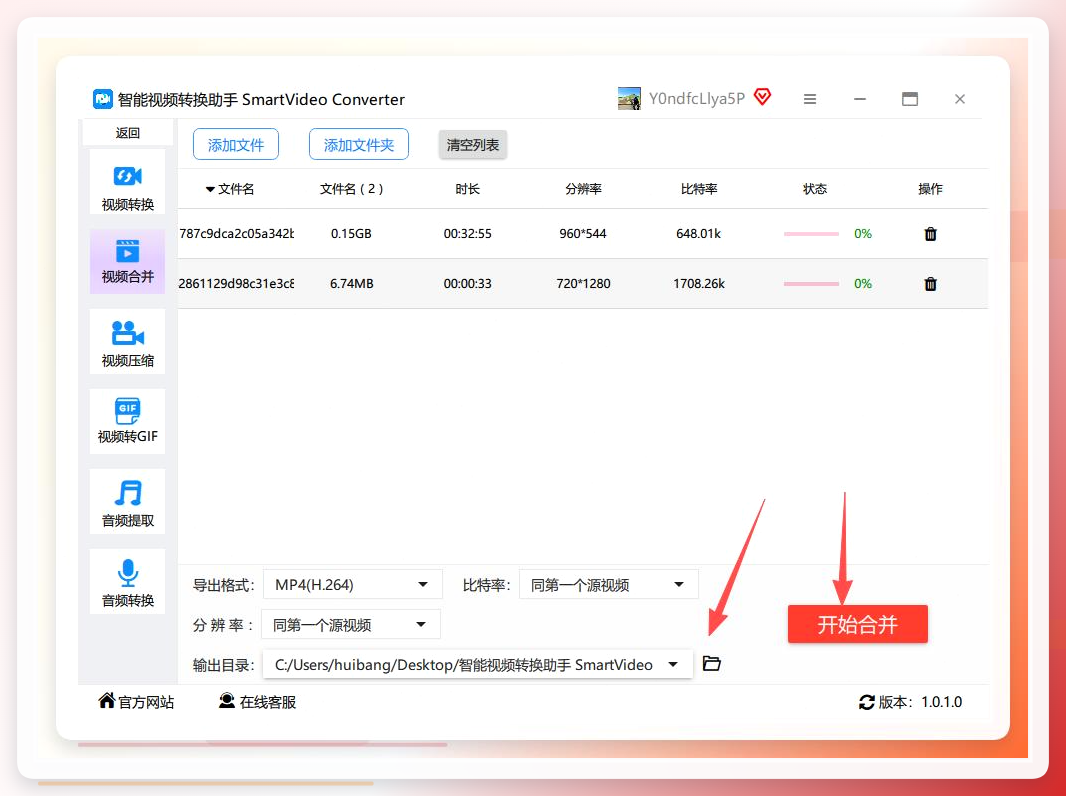This screenshot has width=1066, height=796.
Task: Check for updates via refresh icon
Action: [x=866, y=702]
